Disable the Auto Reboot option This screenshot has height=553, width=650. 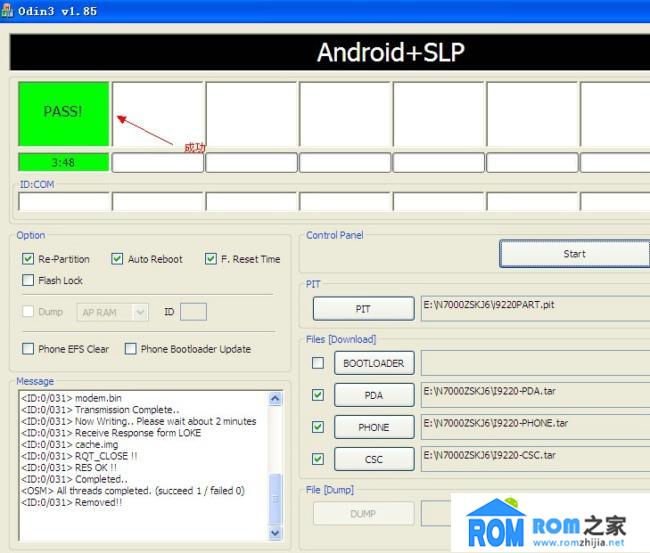tap(117, 259)
